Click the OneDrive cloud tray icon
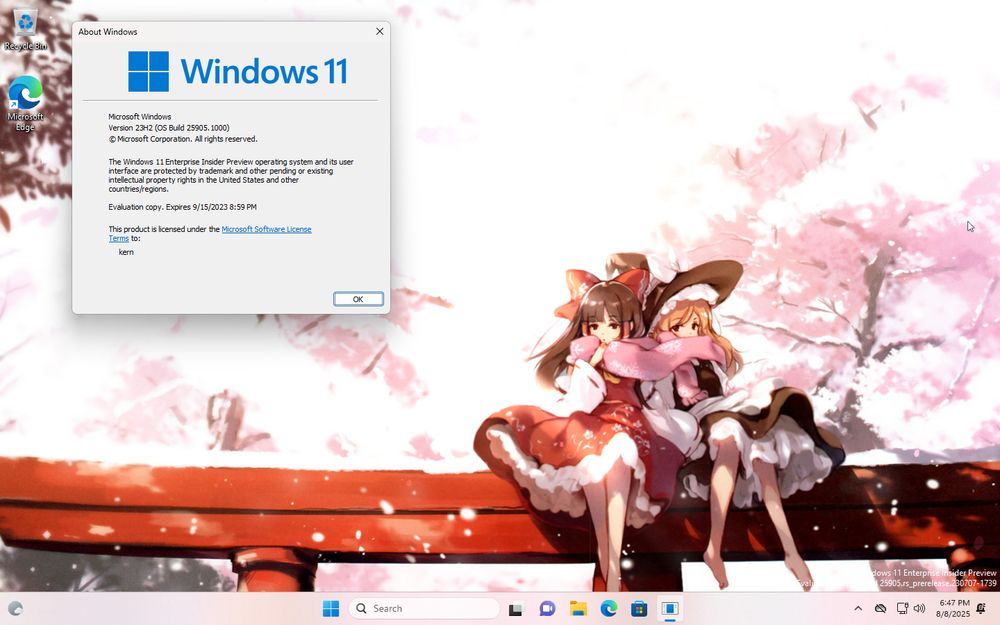The width and height of the screenshot is (1000, 625). (880, 608)
